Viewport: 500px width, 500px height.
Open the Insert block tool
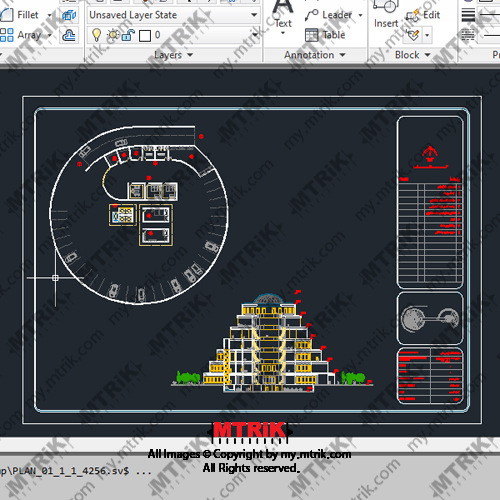(x=386, y=15)
